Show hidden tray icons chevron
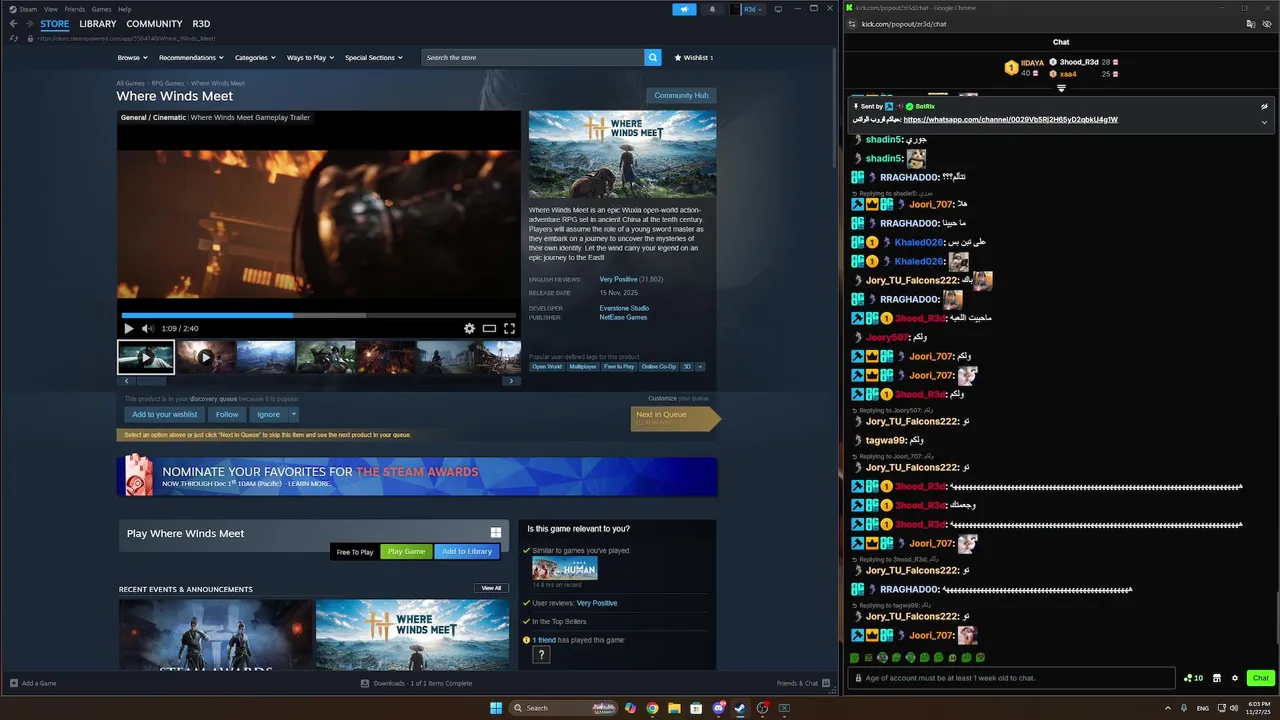1280x720 pixels. coord(1168,708)
